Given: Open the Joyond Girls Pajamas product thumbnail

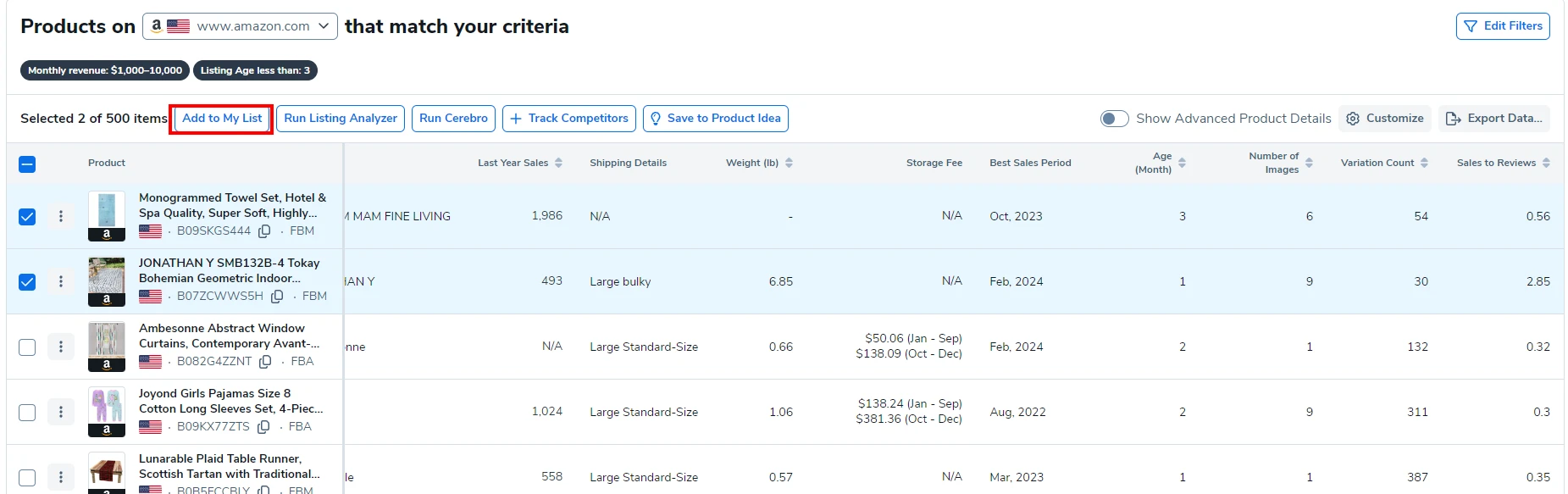Looking at the screenshot, I should (107, 406).
